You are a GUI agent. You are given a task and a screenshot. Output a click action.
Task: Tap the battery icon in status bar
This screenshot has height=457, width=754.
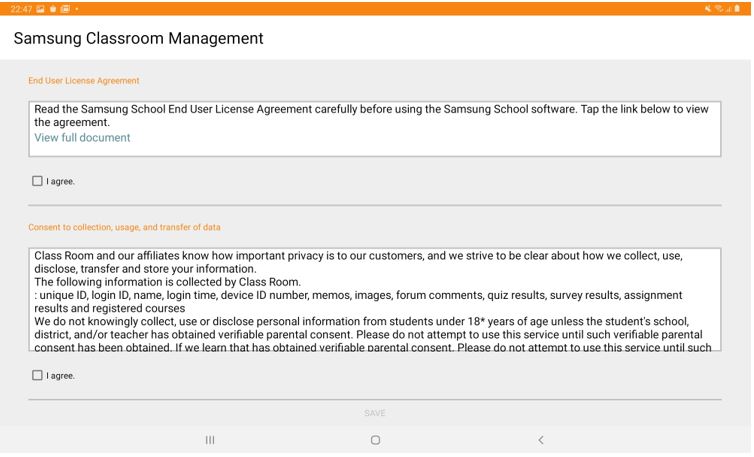pyautogui.click(x=739, y=8)
